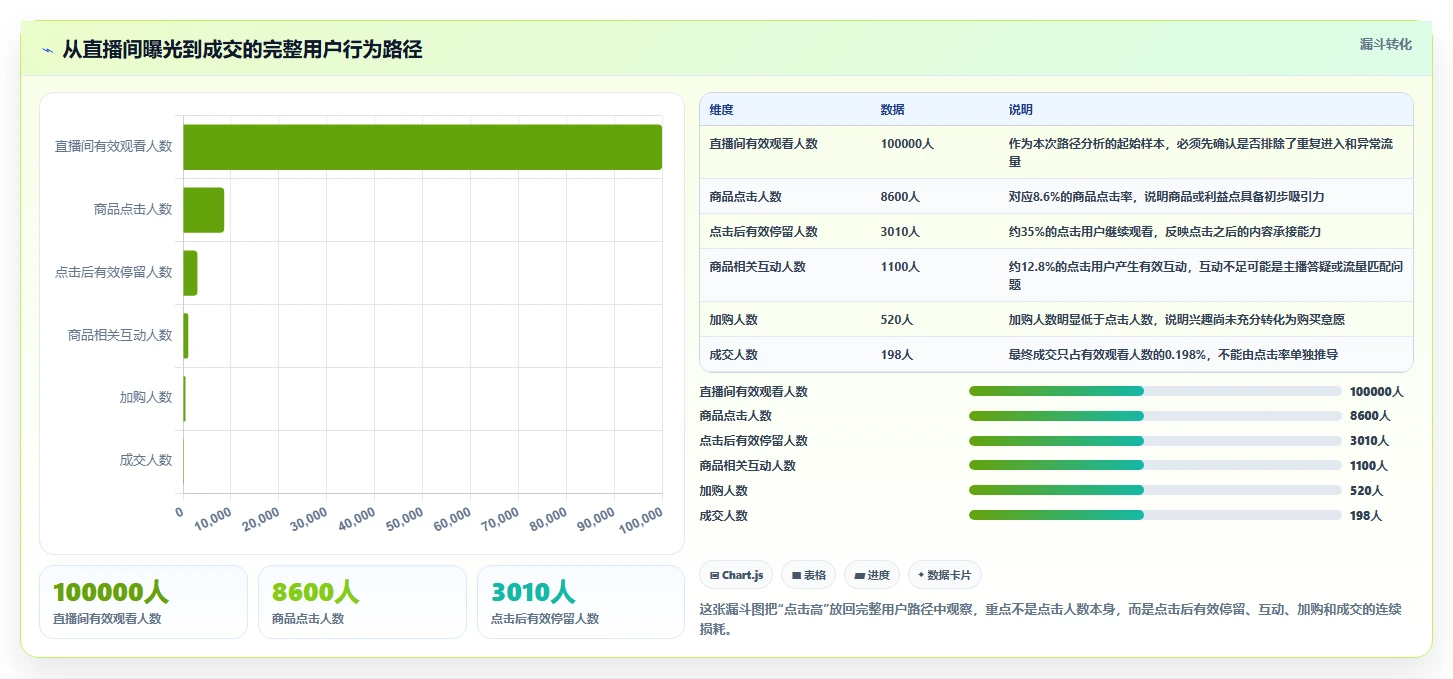This screenshot has height=679, width=1453.
Task: Click the 加购人数 chart axis label
Action: 146,397
